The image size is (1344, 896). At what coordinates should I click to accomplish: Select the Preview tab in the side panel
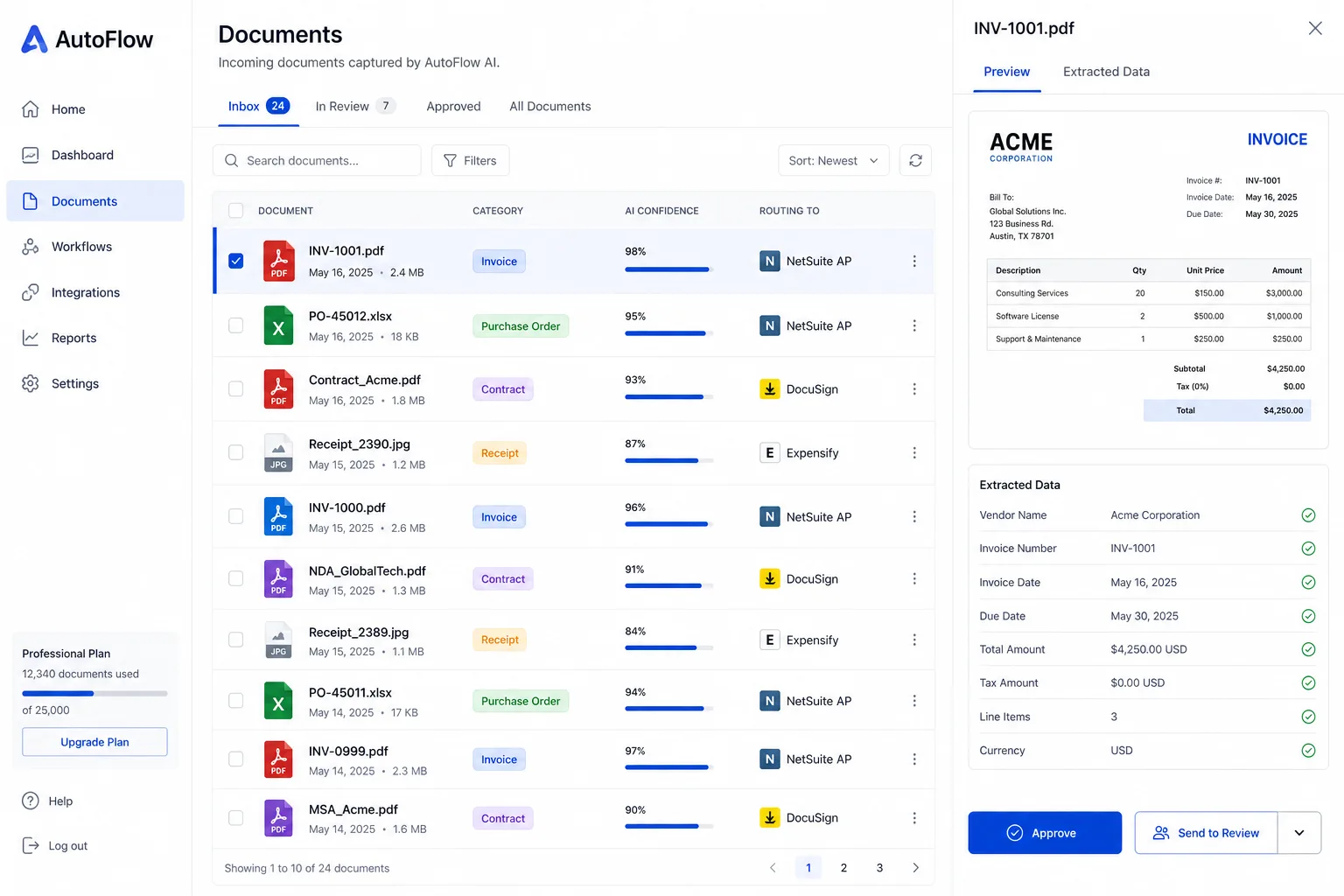click(1007, 72)
